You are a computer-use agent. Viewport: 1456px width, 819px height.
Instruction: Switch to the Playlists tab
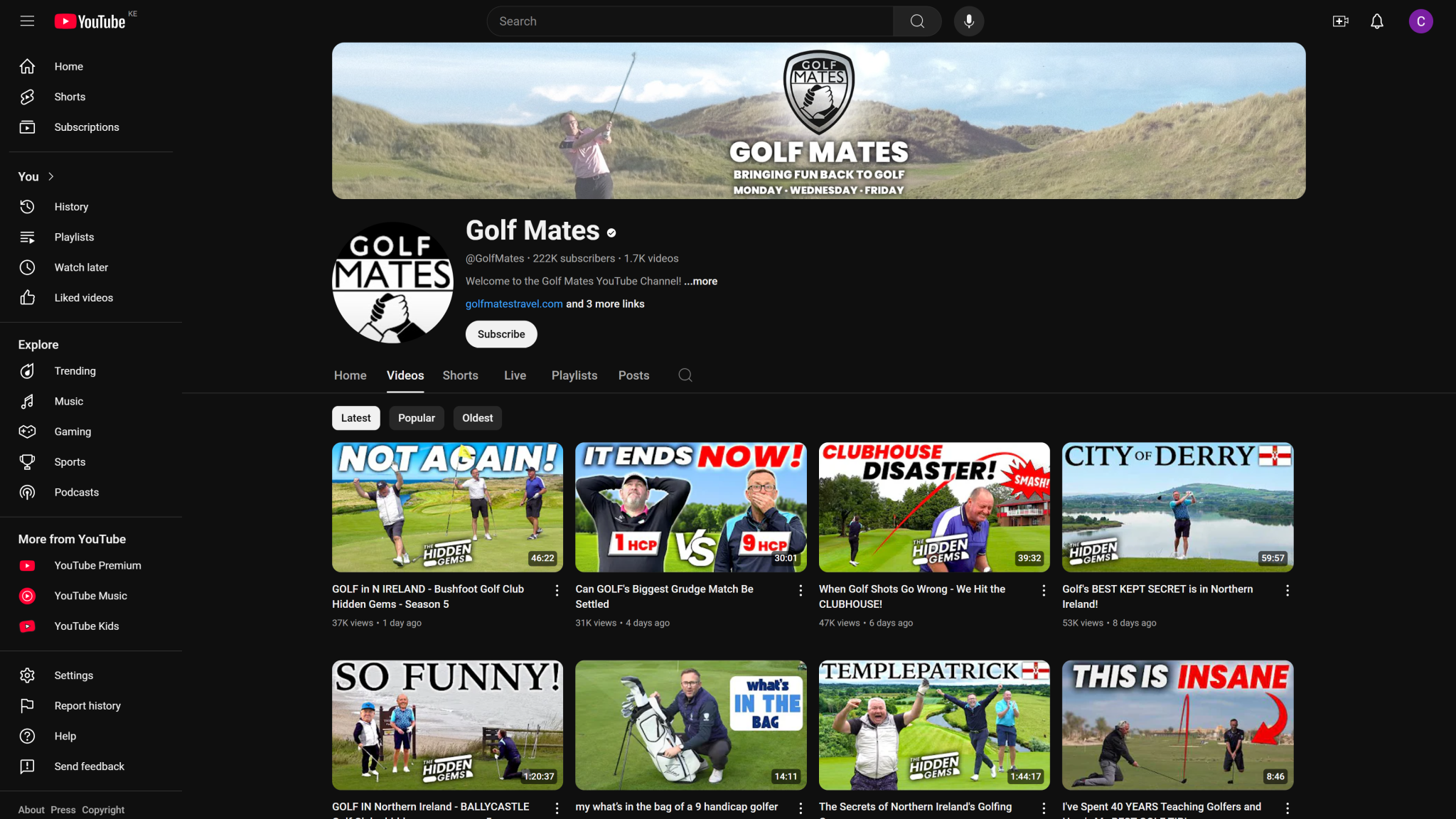pos(574,375)
